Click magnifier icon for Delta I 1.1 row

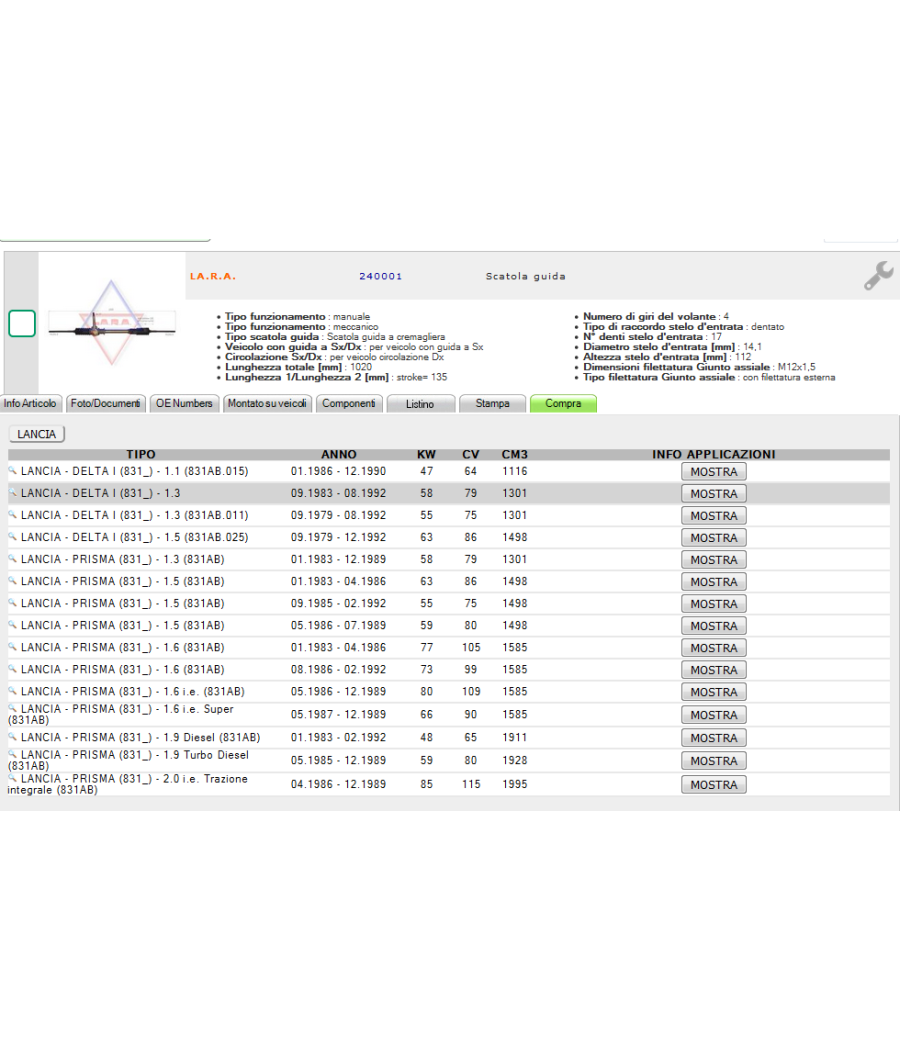coord(12,470)
